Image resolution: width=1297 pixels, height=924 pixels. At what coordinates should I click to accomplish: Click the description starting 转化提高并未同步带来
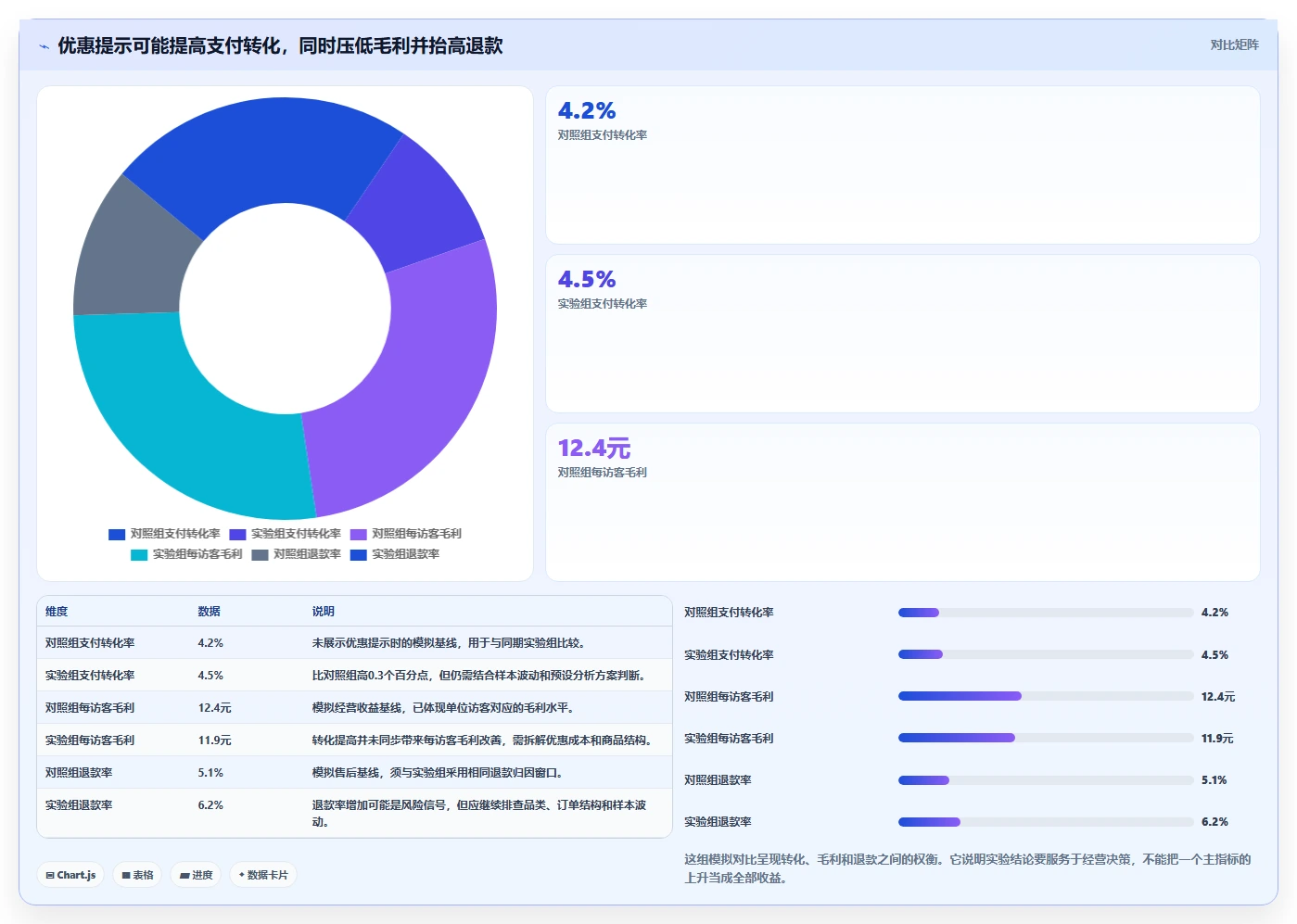point(484,740)
